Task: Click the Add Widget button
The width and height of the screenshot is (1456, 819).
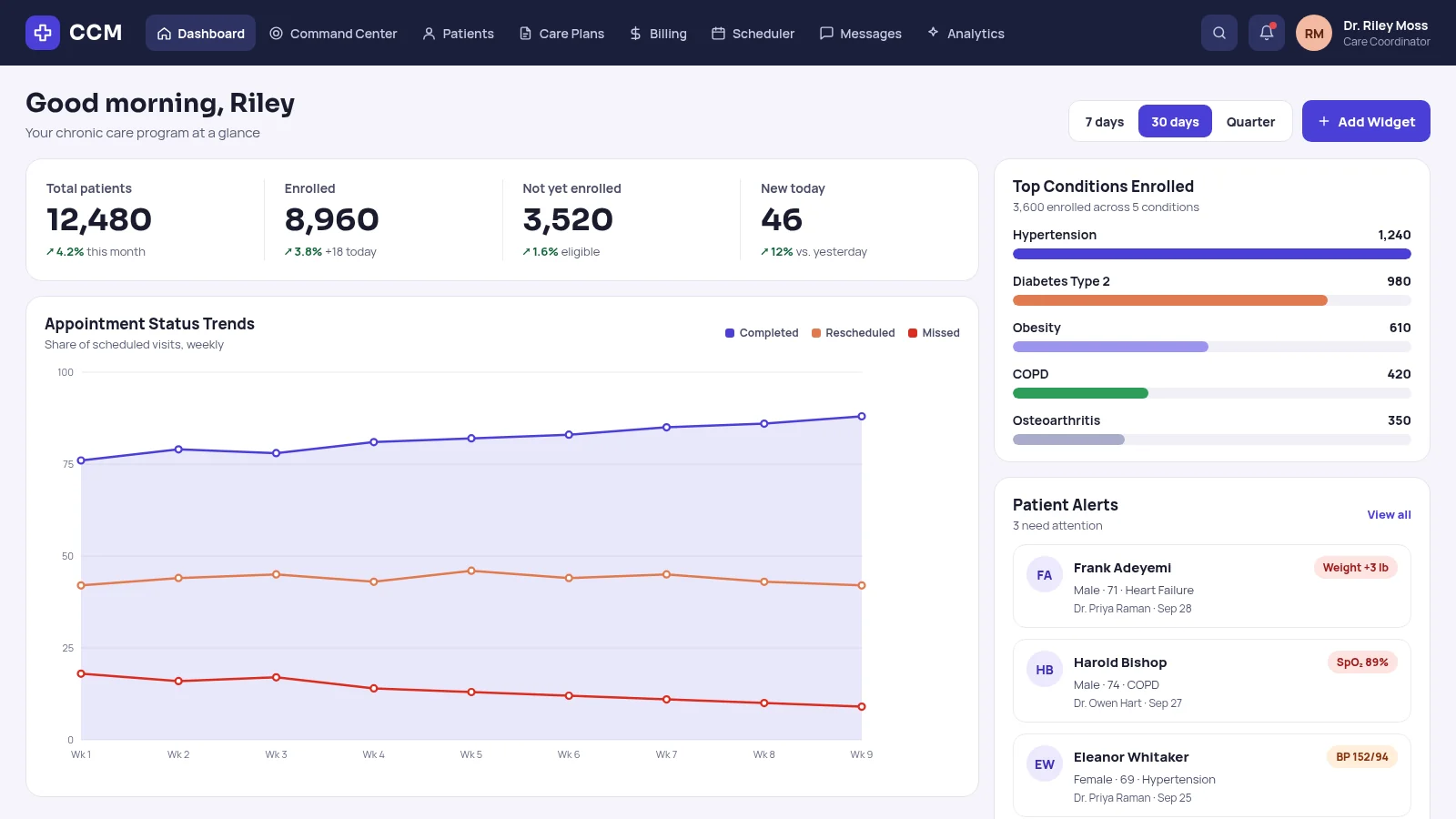Action: tap(1366, 121)
